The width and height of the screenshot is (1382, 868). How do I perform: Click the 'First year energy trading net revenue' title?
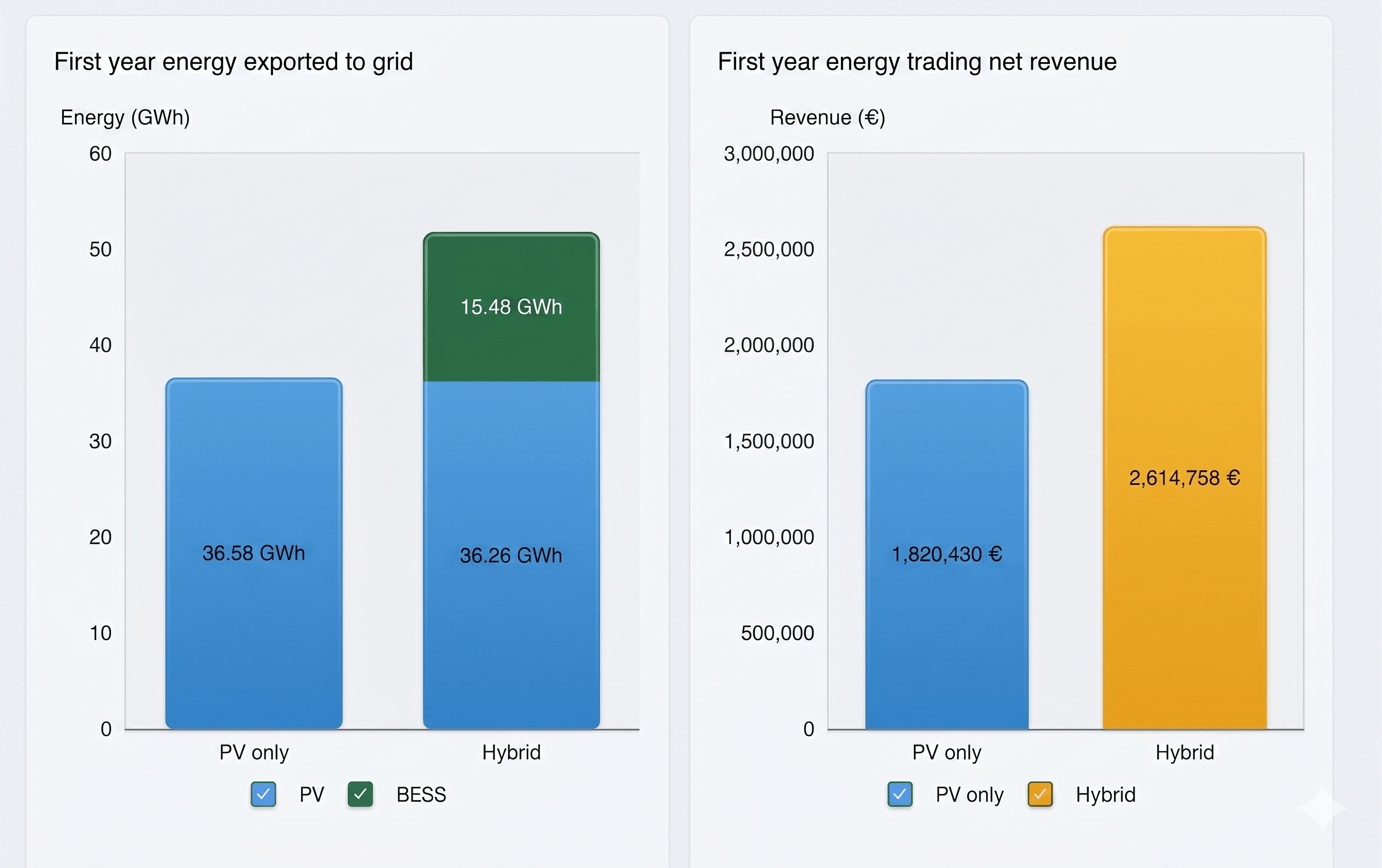pos(917,61)
